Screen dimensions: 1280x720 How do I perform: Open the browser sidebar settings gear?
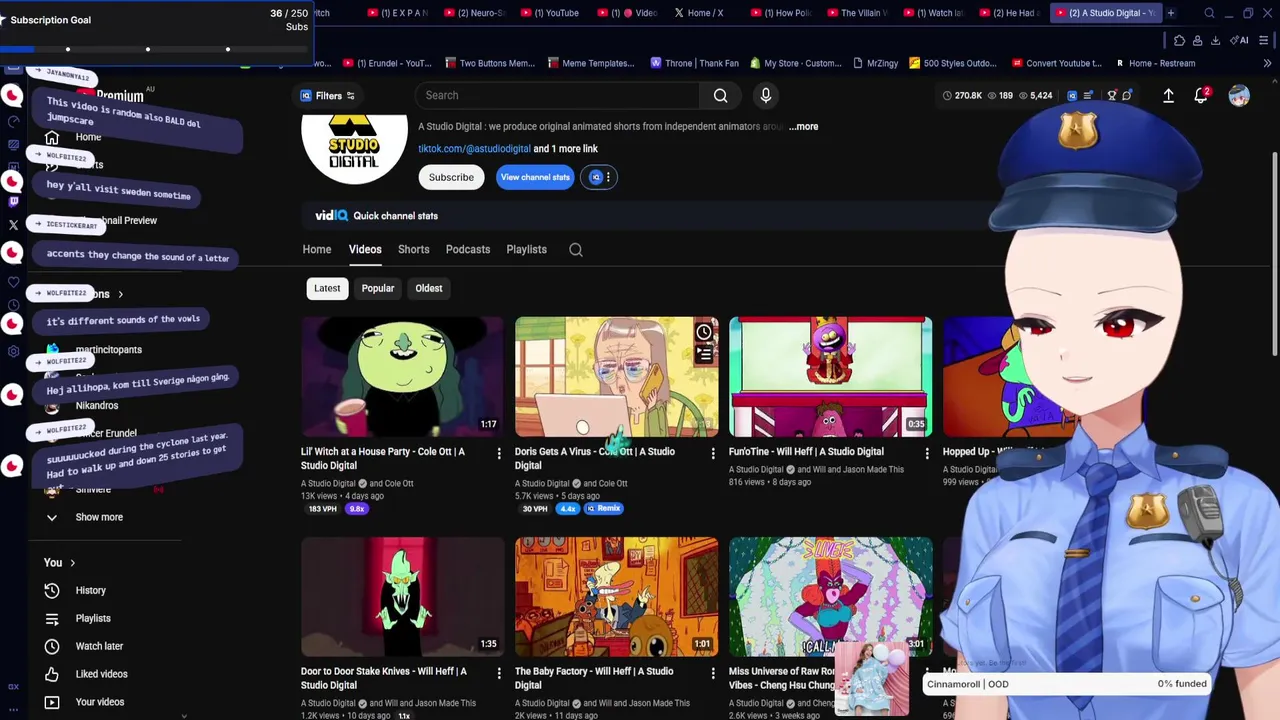pos(13,352)
